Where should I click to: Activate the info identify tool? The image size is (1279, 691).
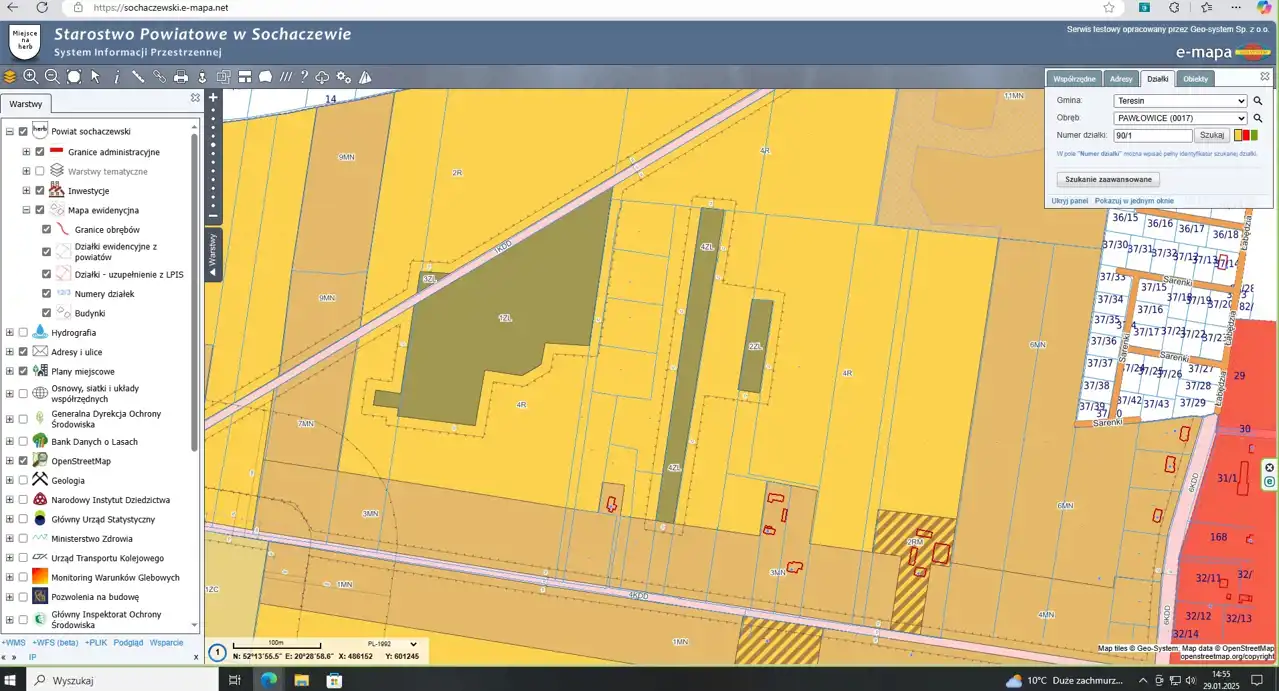click(x=117, y=77)
